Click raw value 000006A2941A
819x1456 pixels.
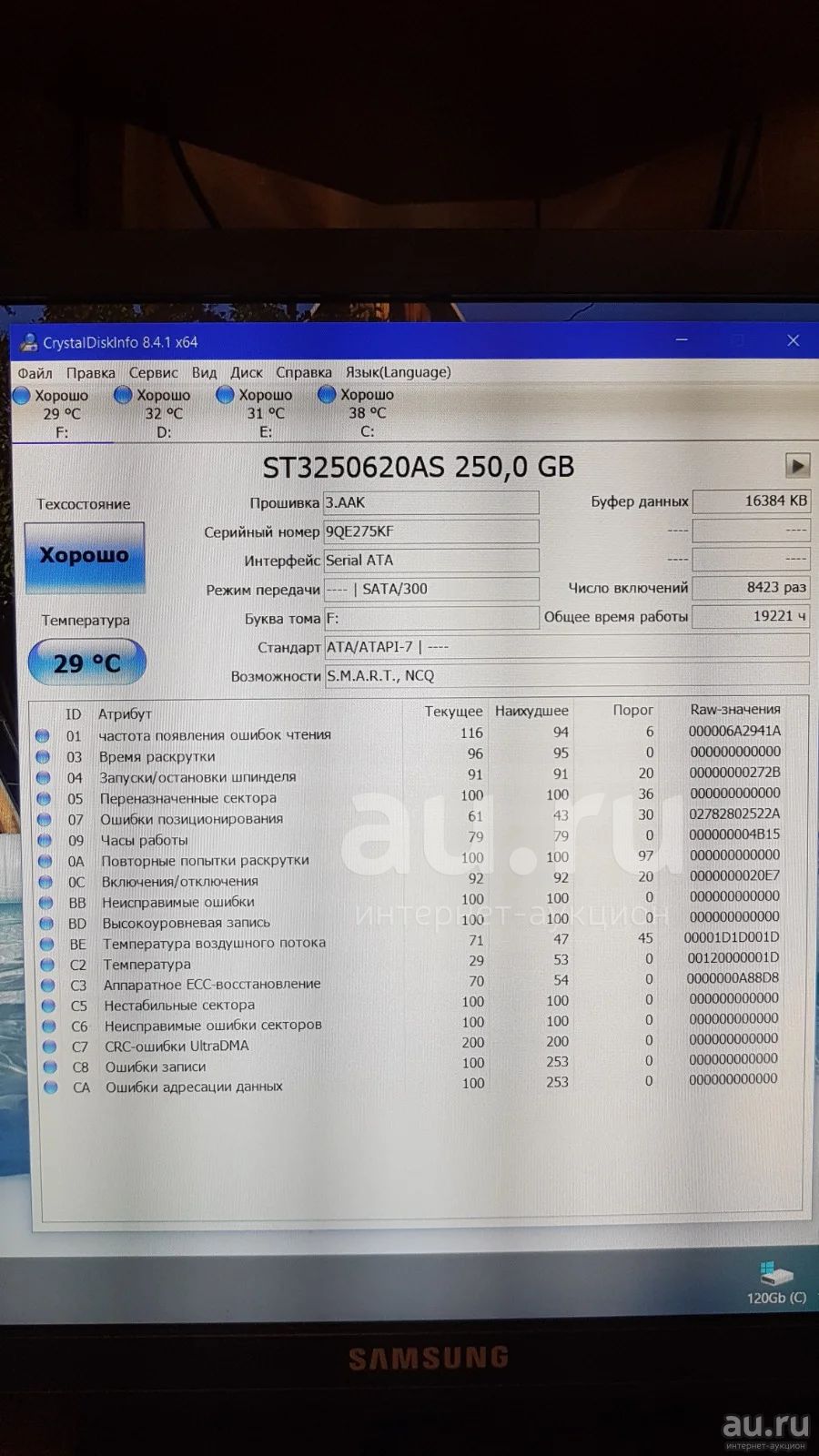(734, 731)
